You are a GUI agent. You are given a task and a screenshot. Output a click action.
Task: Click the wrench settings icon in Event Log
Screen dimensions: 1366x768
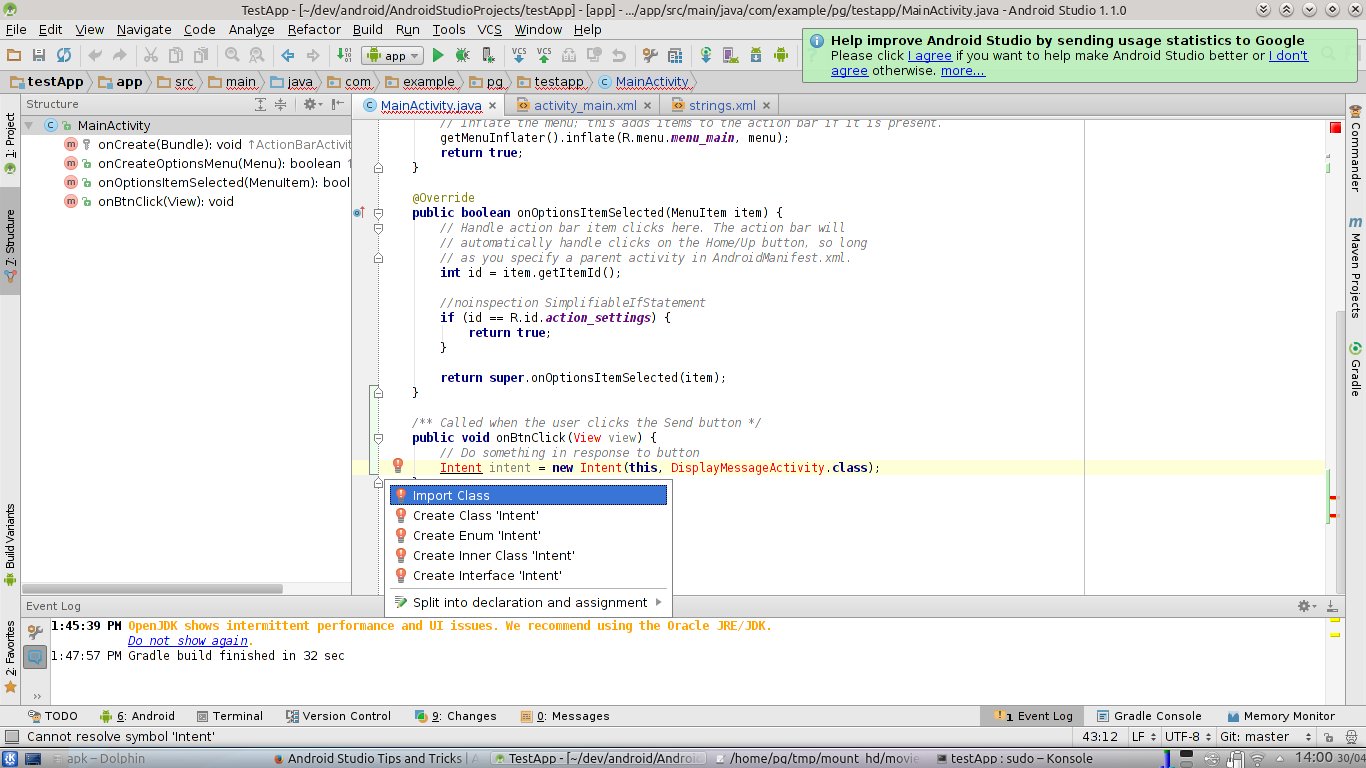[35, 632]
